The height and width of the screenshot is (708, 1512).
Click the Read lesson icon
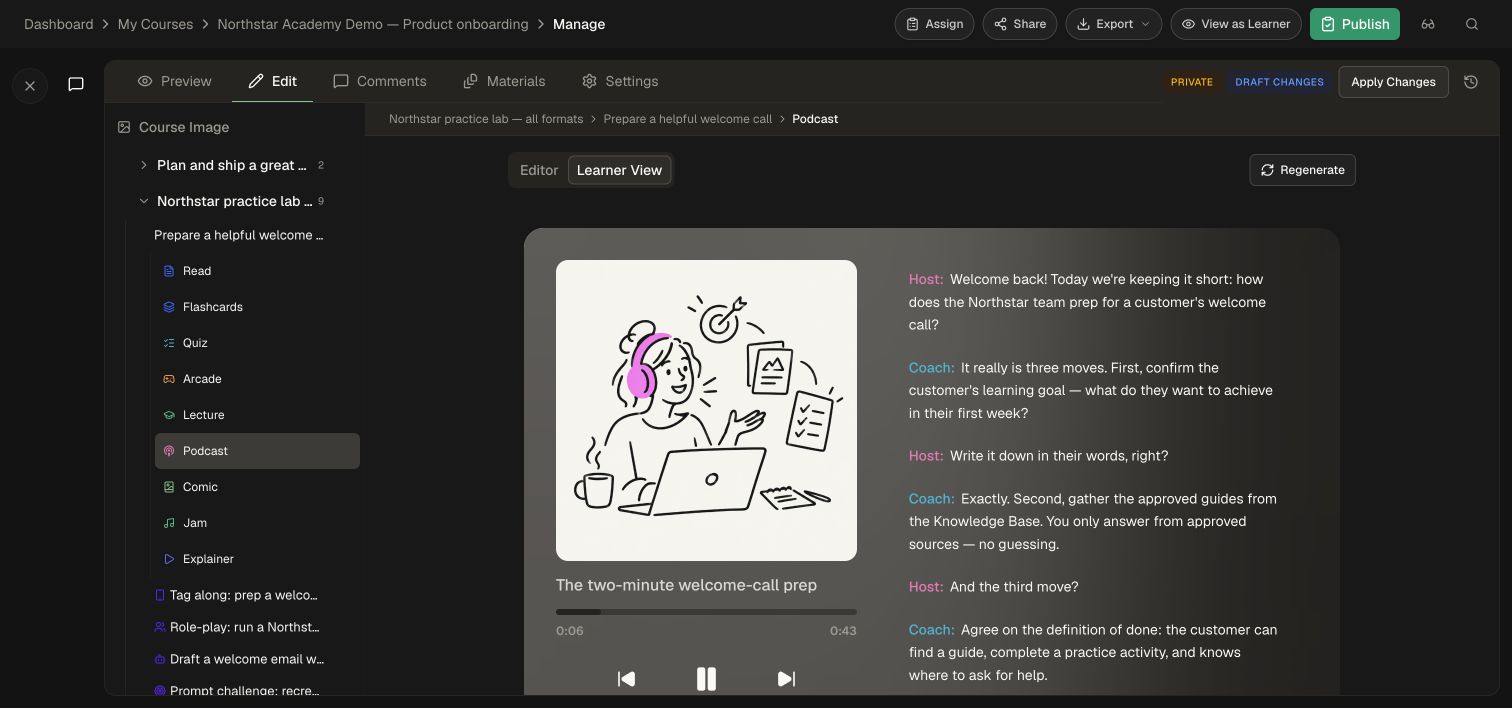(x=169, y=271)
